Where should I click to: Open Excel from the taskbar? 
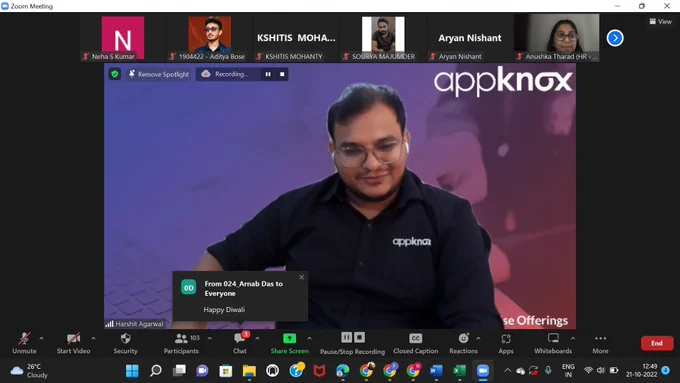tap(459, 371)
